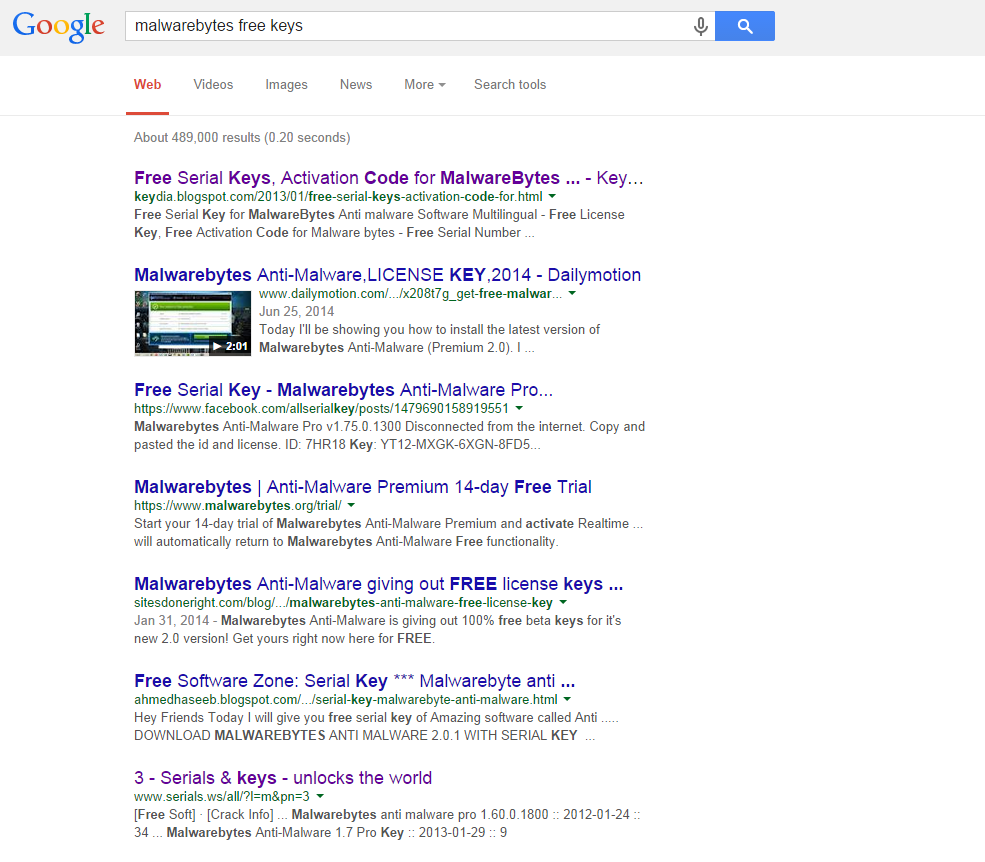Image resolution: width=985 pixels, height=862 pixels.
Task: Click the www.dailymotion.com green URL text
Action: [x=410, y=294]
